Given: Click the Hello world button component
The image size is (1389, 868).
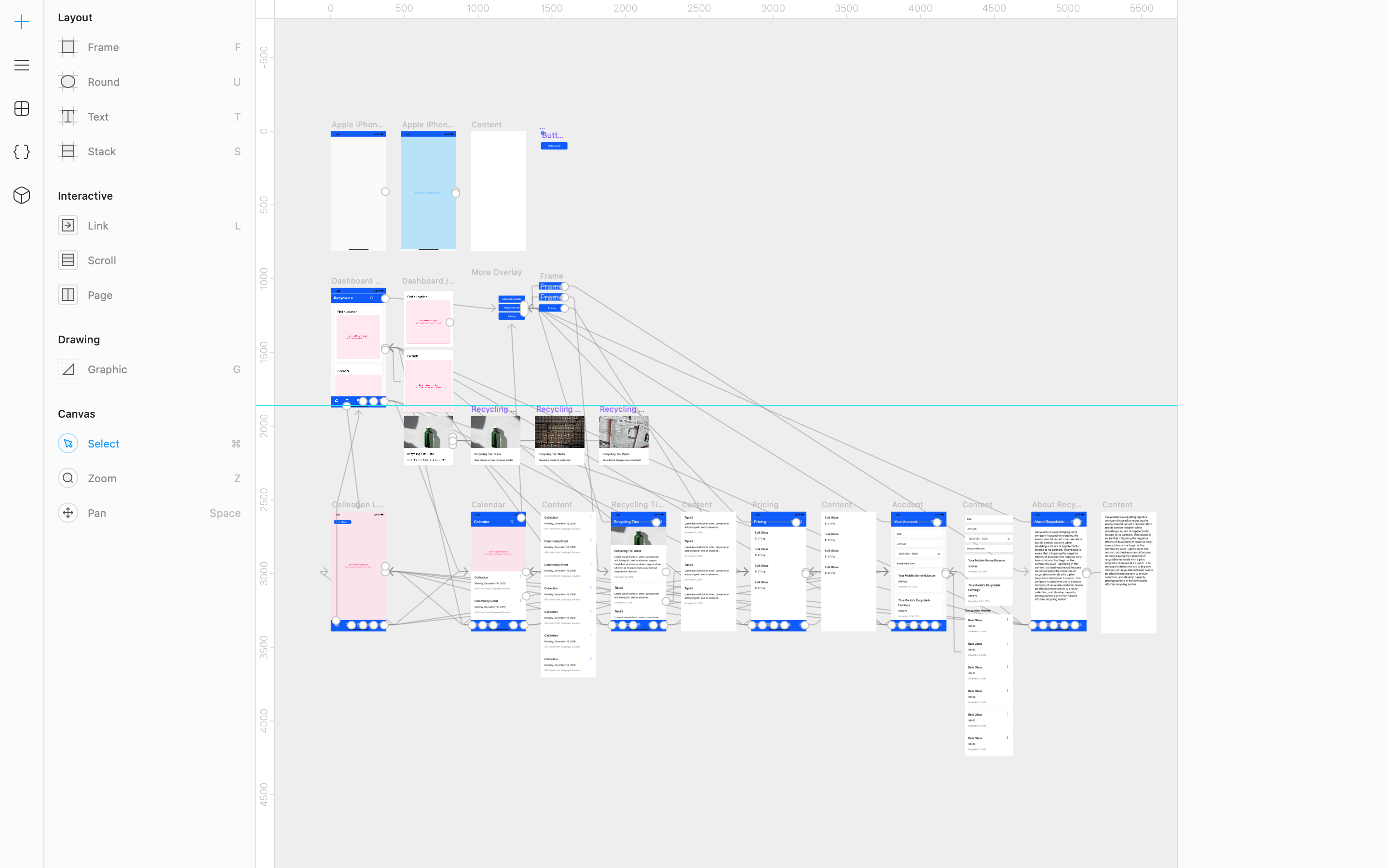Looking at the screenshot, I should (554, 146).
